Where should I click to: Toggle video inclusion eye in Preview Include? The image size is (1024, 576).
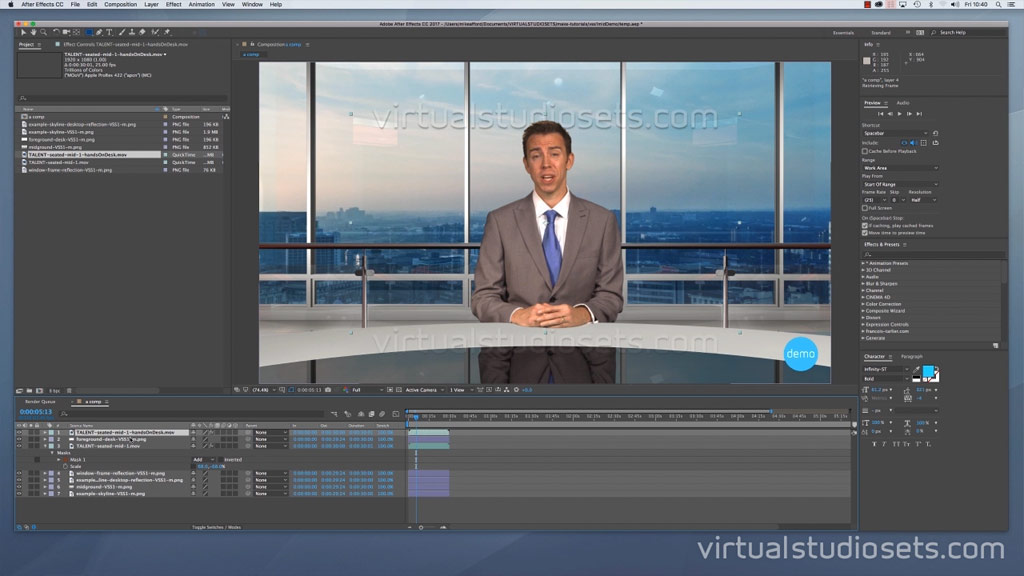point(904,143)
